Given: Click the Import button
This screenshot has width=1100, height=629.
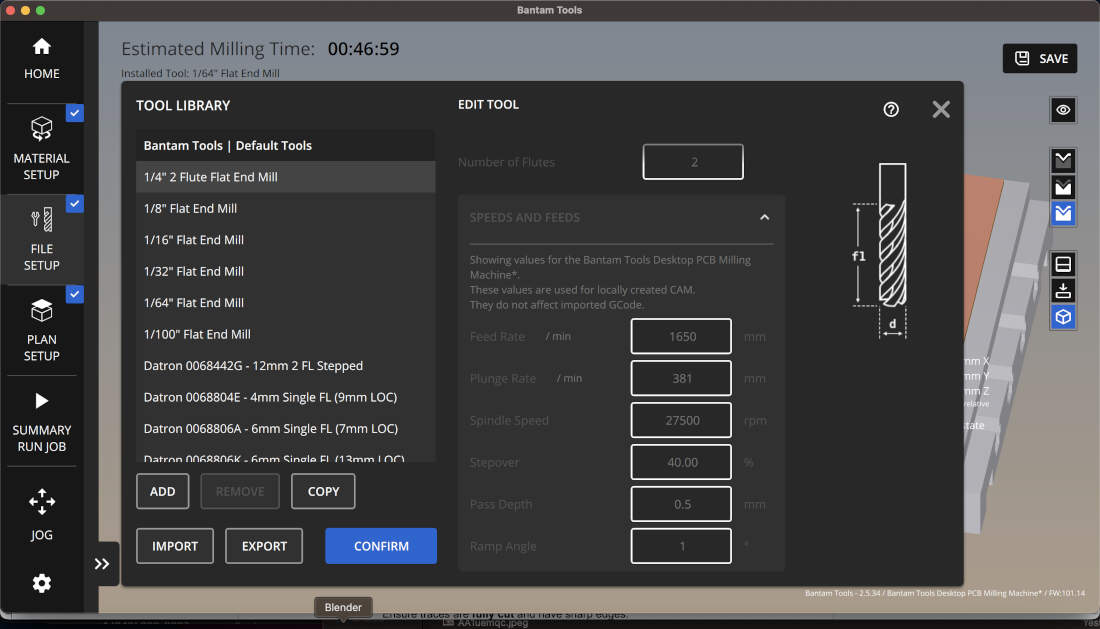Looking at the screenshot, I should point(175,546).
